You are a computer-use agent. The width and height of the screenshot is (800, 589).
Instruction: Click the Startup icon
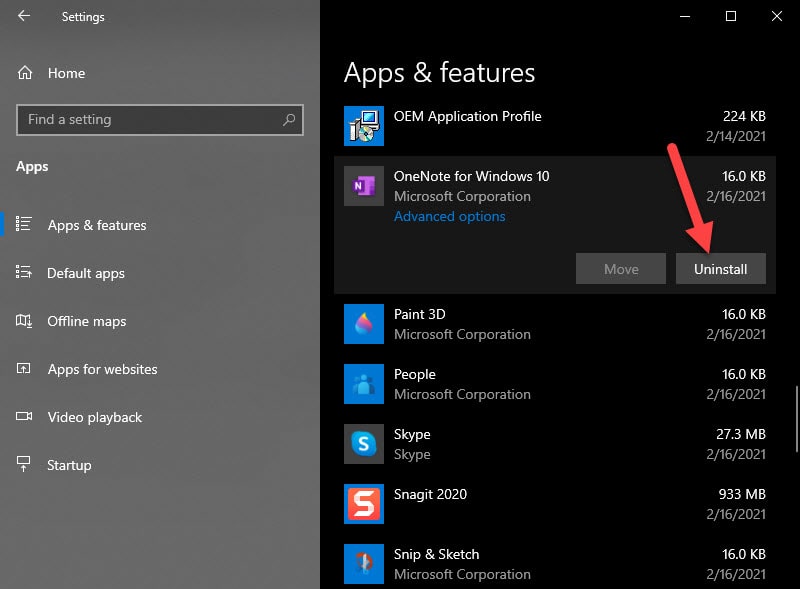(x=23, y=464)
